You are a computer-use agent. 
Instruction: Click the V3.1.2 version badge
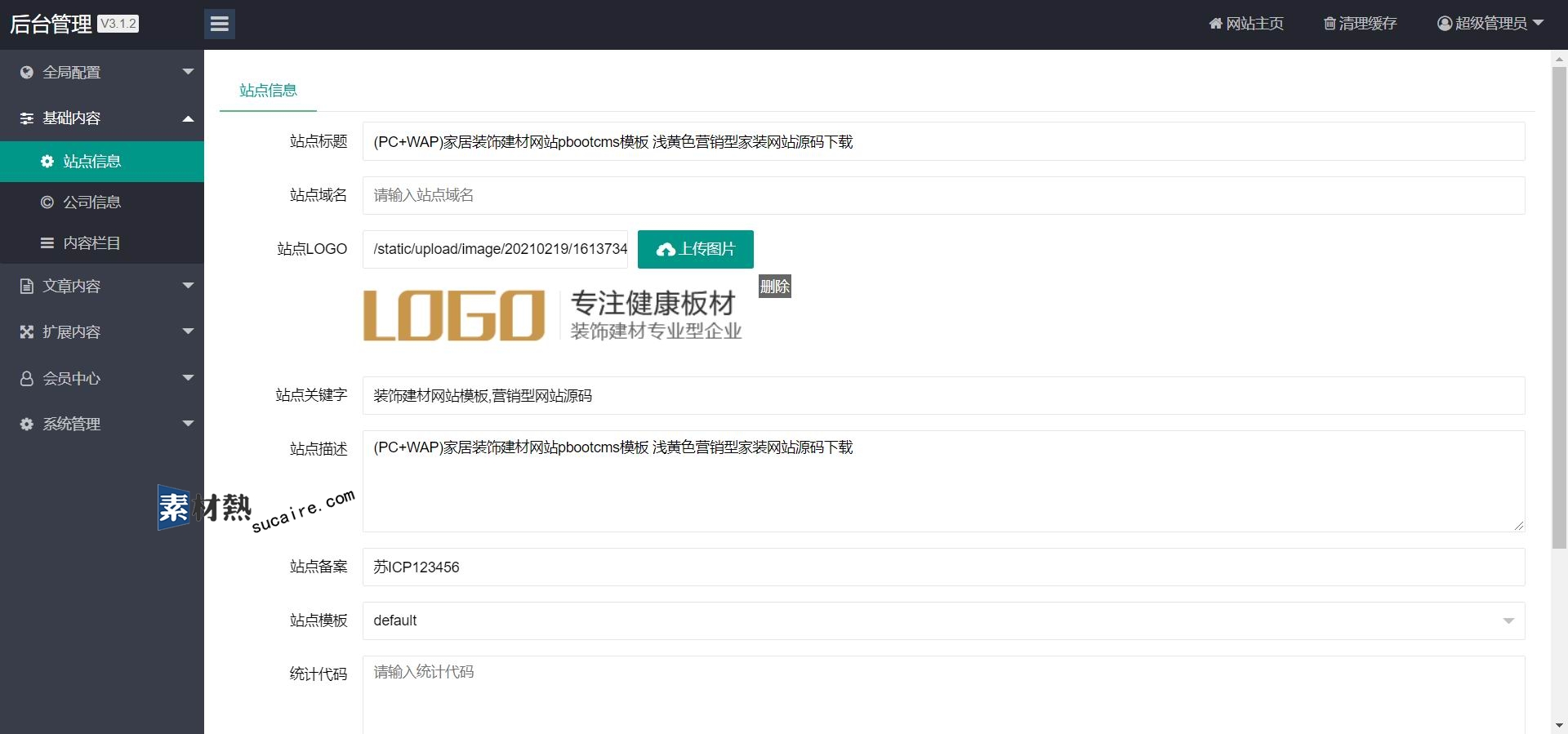click(x=118, y=24)
